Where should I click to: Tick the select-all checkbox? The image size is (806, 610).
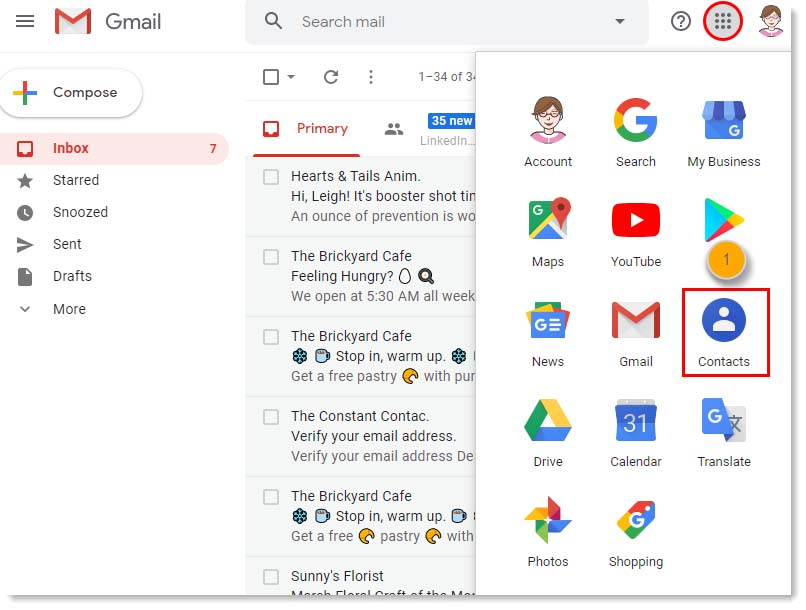[x=271, y=77]
